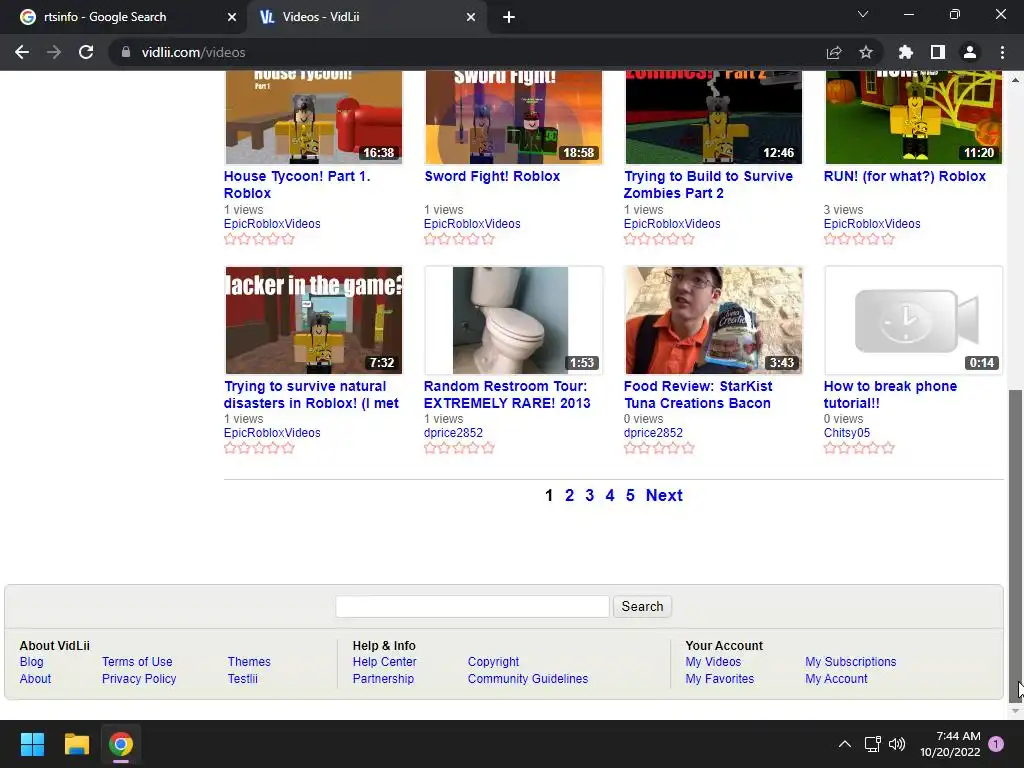Go to the Next page of videos
The height and width of the screenshot is (768, 1024).
(x=664, y=496)
